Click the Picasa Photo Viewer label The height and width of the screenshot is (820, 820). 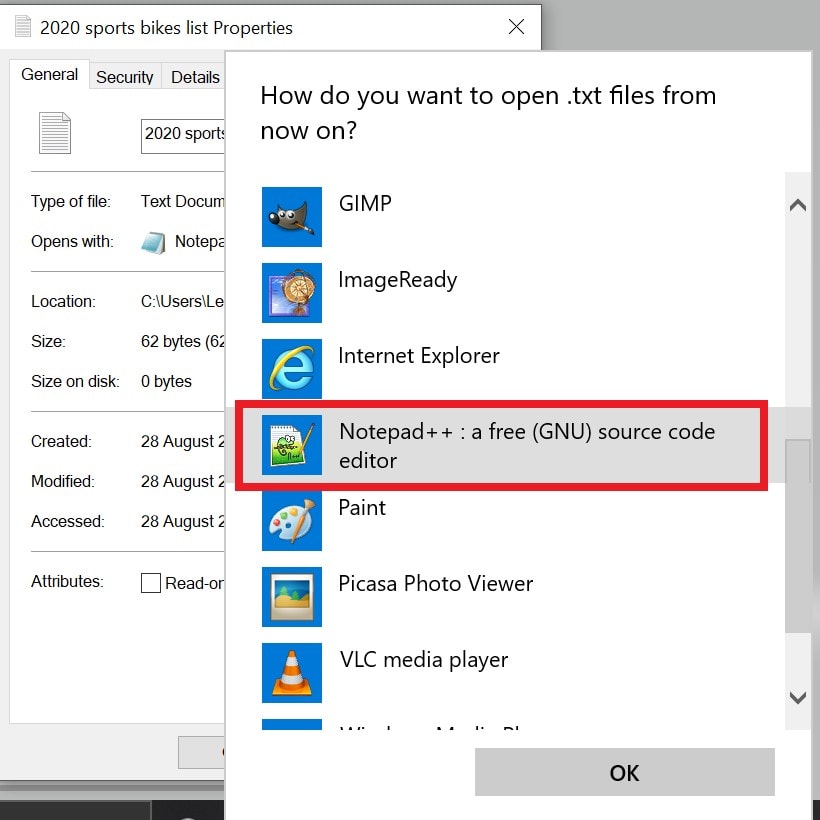436,584
